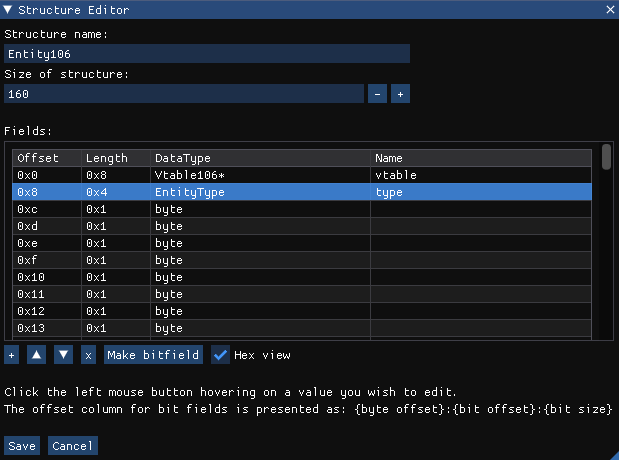The width and height of the screenshot is (619, 460).
Task: Click the Size of structure input
Action: tap(184, 94)
